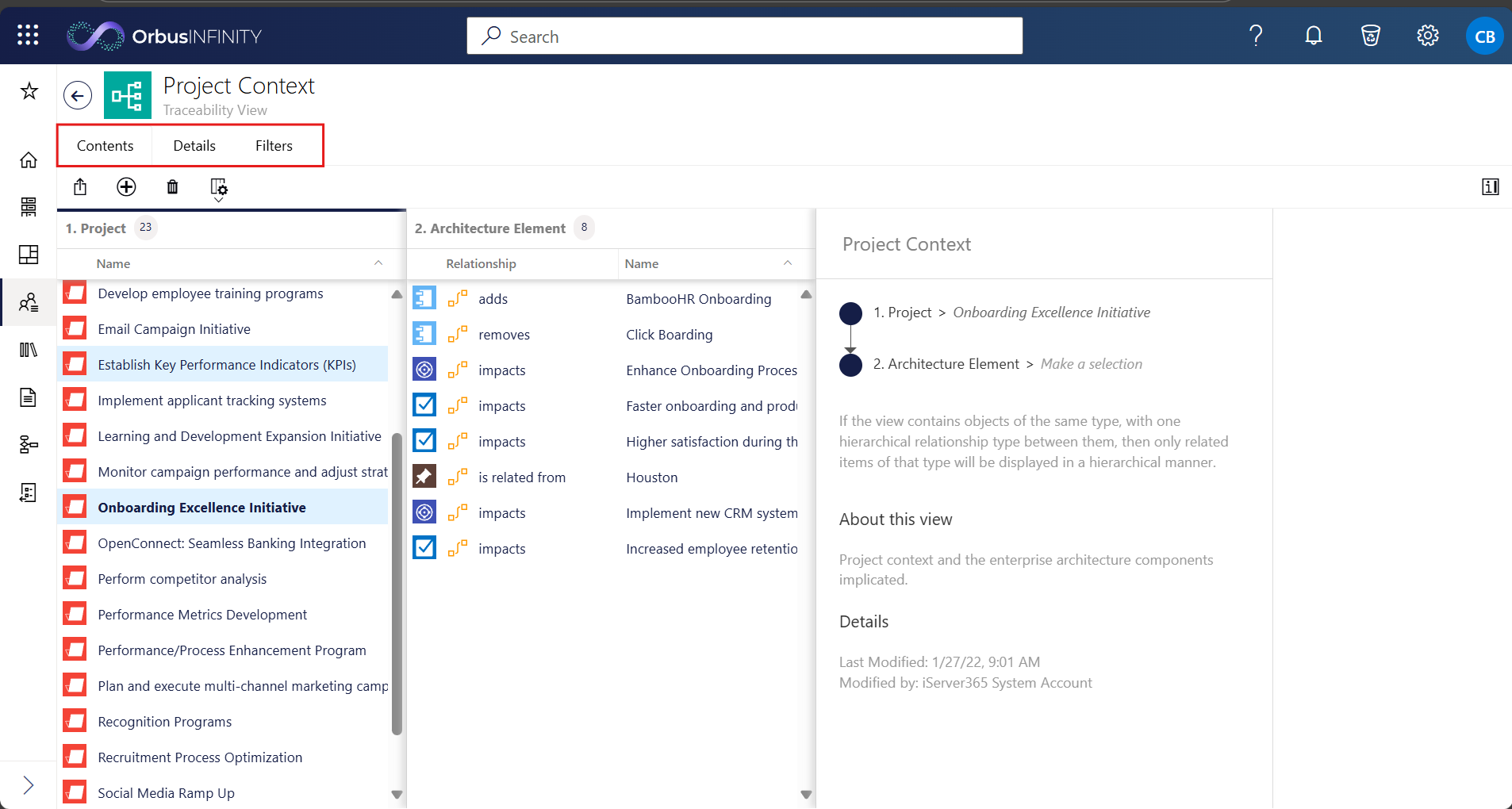Click the Traceability View icon by title
Screen dimensions: 1512x809
(x=128, y=95)
